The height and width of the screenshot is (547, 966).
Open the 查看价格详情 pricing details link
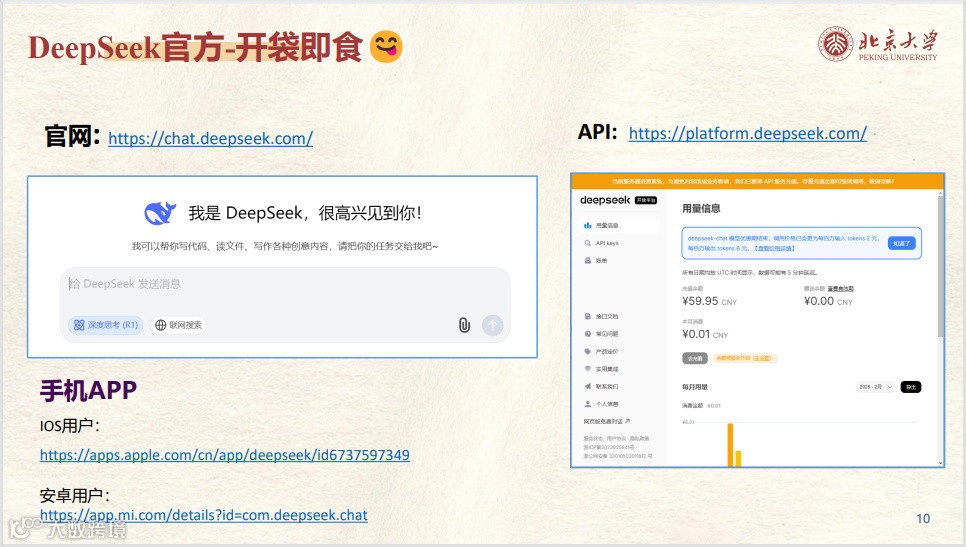coord(774,249)
